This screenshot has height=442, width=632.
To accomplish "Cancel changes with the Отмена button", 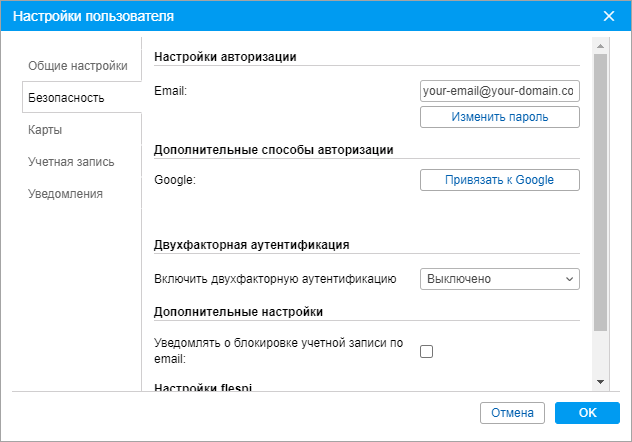I will point(513,413).
